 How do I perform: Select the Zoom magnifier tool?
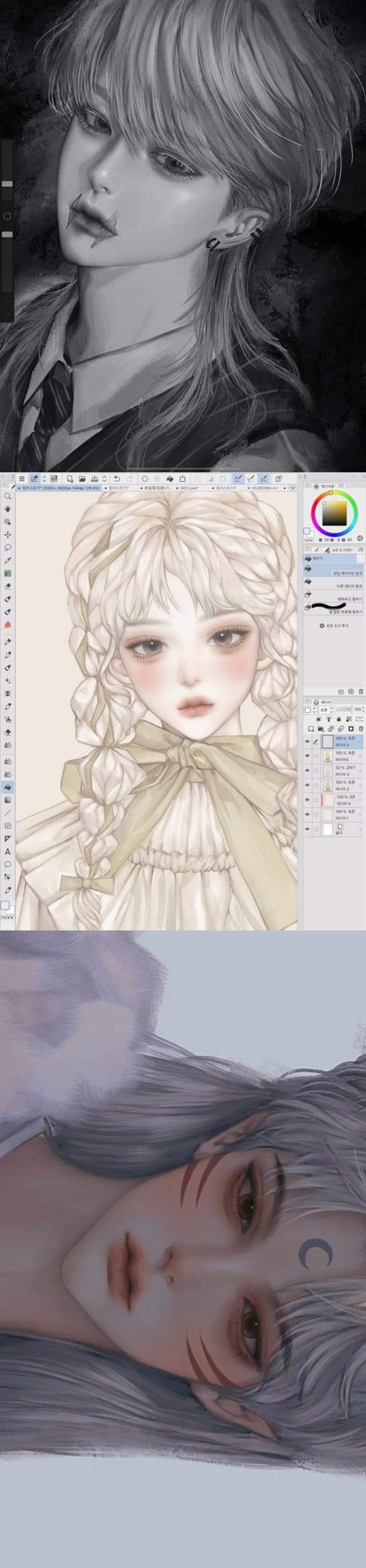[7, 496]
